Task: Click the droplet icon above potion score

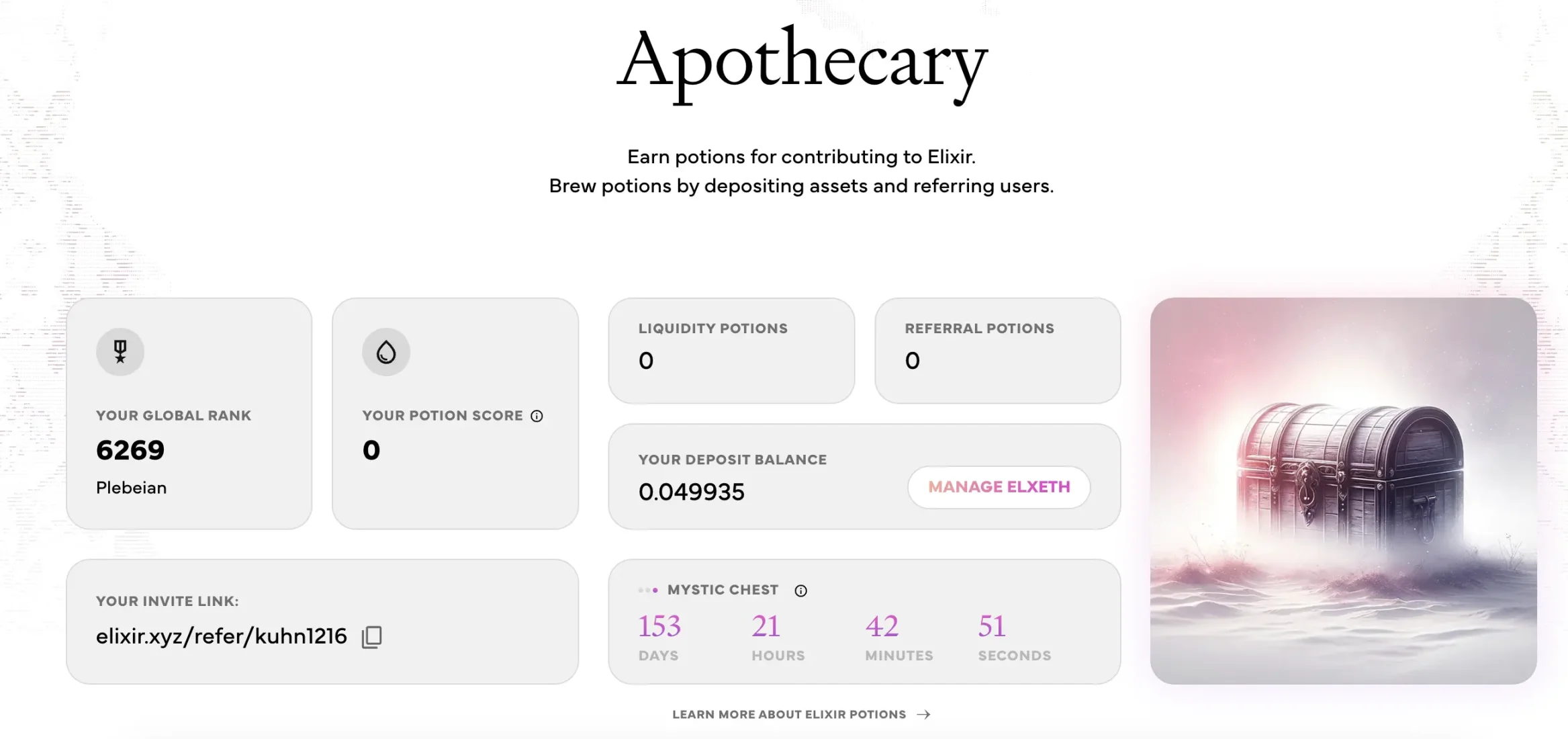Action: tap(386, 351)
